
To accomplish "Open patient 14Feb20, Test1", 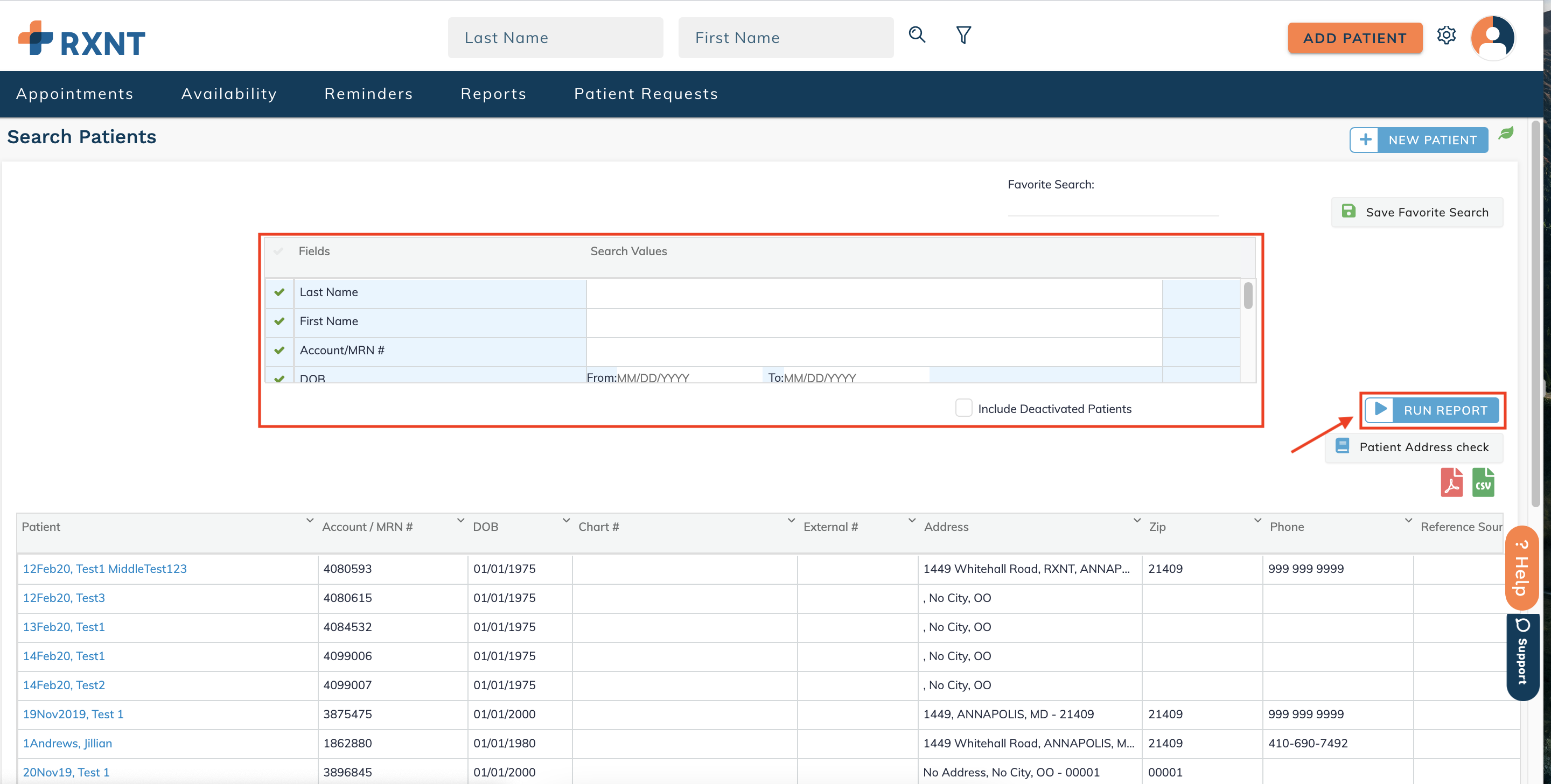I will [64, 656].
